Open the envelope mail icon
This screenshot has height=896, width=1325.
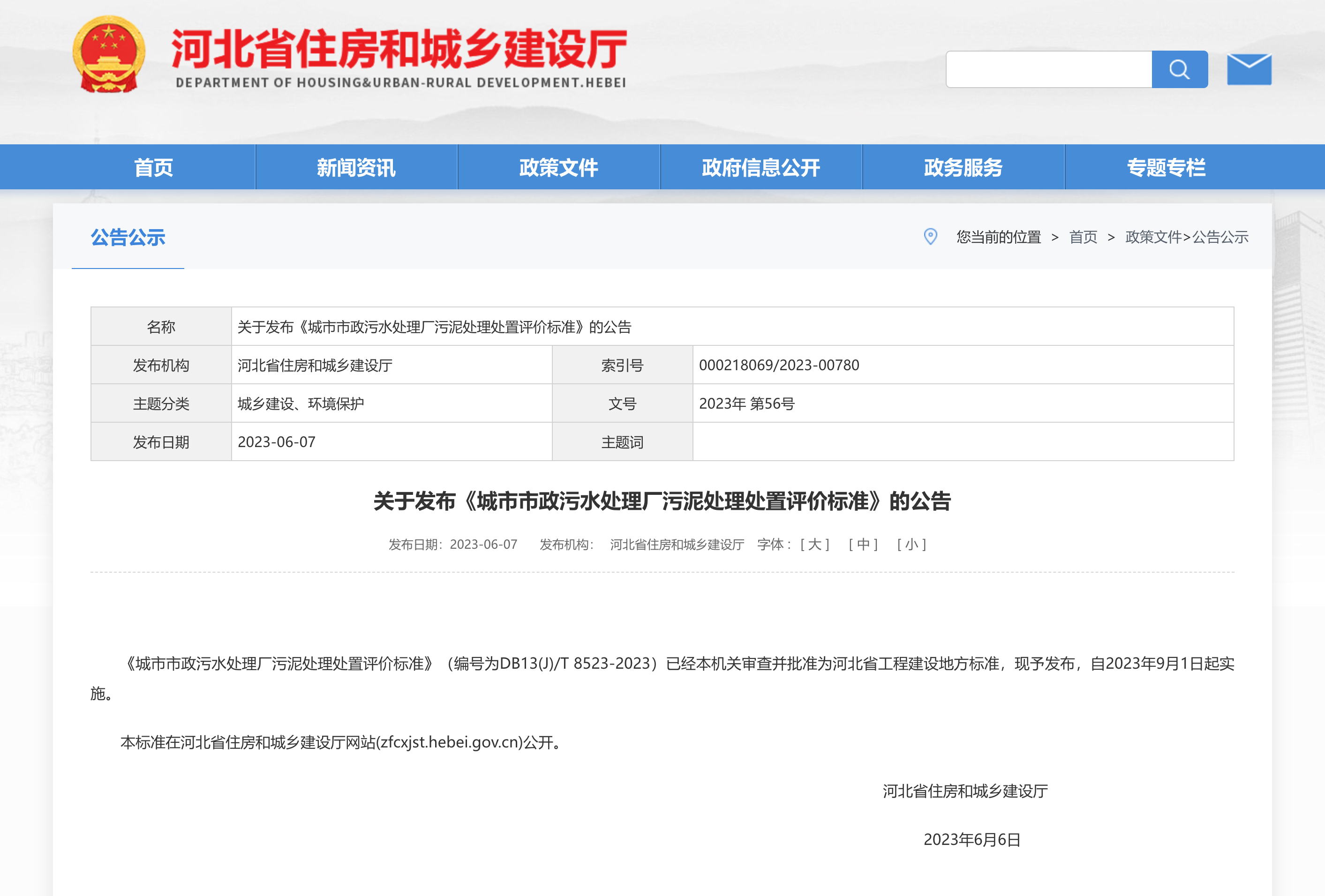(x=1249, y=69)
